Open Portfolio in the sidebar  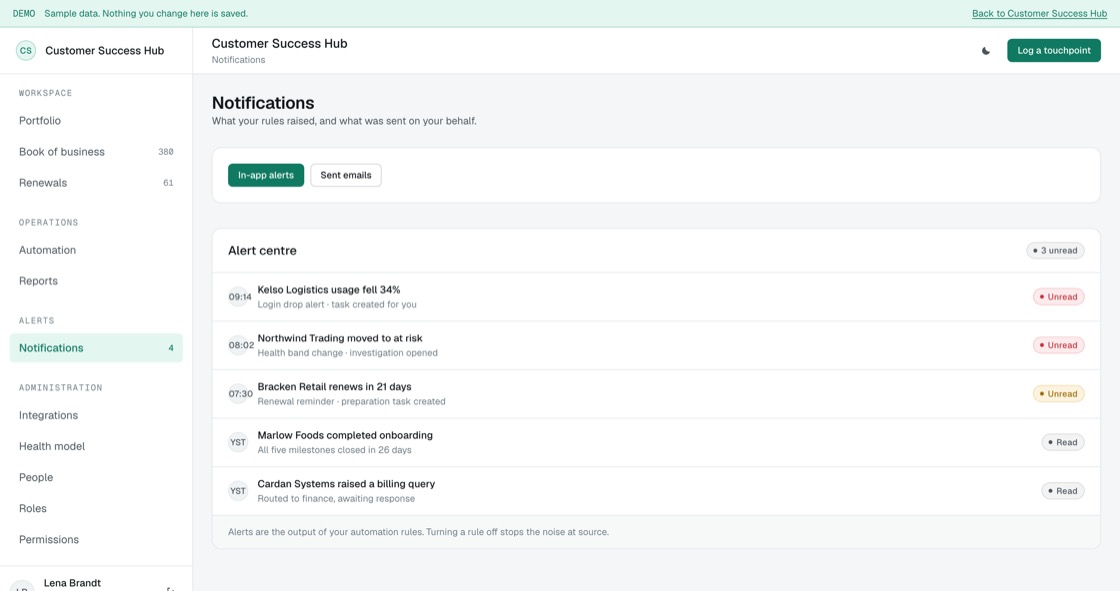pyautogui.click(x=96, y=121)
